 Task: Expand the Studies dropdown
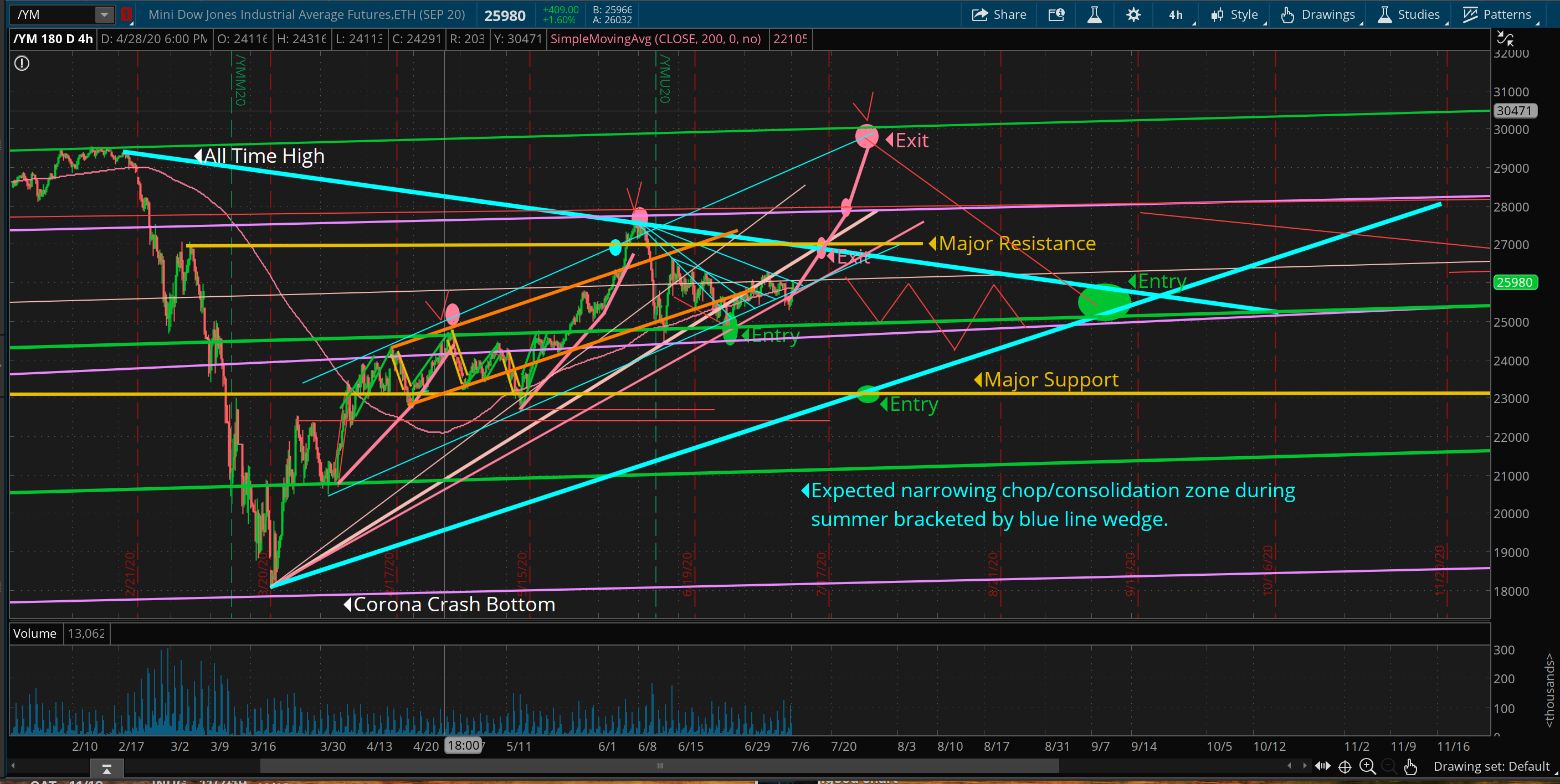[1410, 14]
